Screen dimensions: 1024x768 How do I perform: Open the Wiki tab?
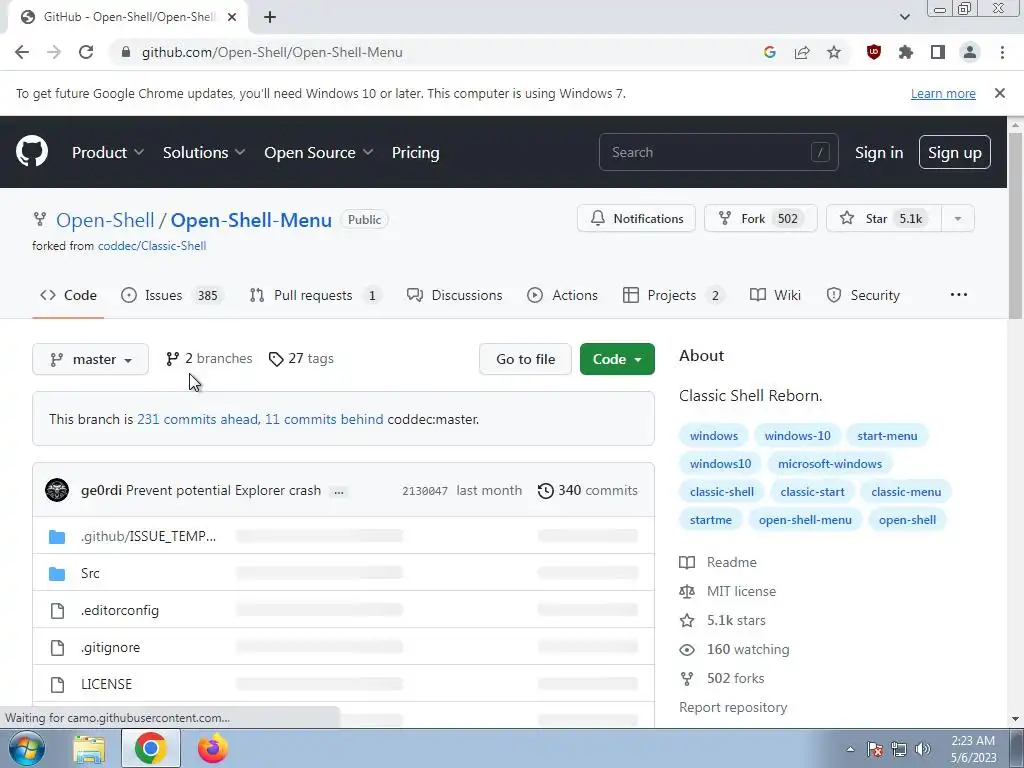(x=775, y=295)
